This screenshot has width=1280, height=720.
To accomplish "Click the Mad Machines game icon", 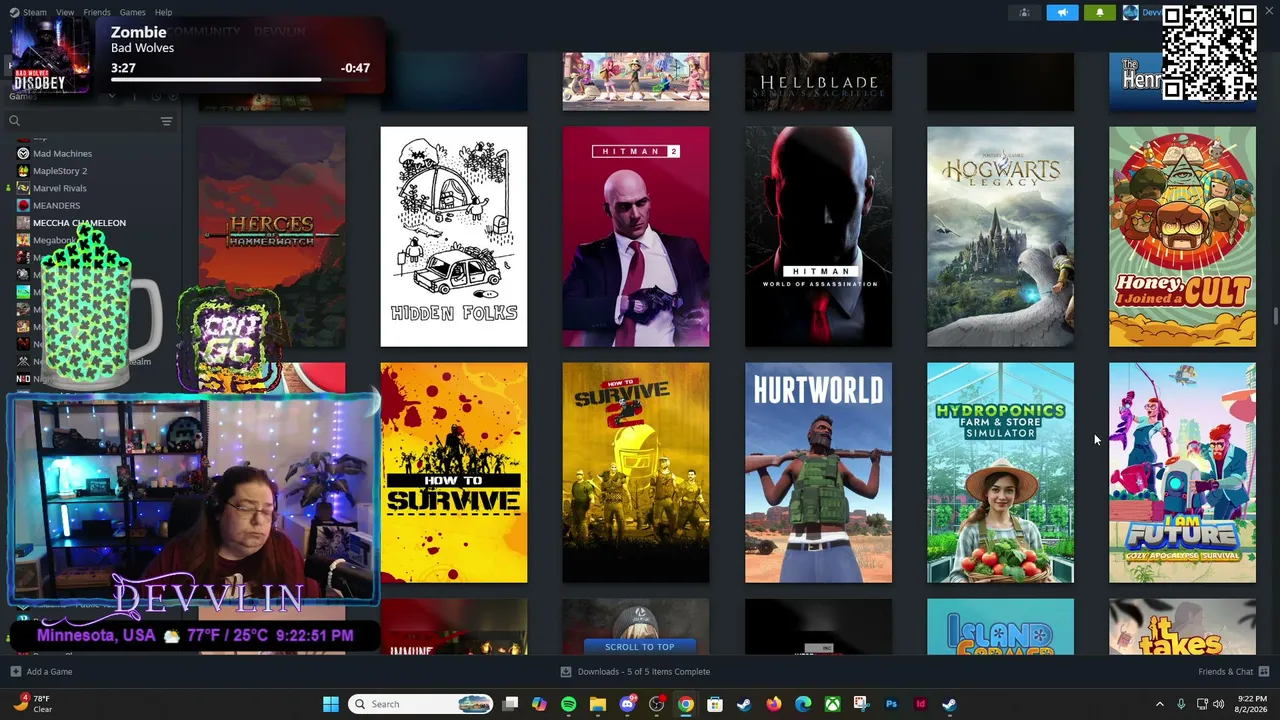I will [x=23, y=154].
